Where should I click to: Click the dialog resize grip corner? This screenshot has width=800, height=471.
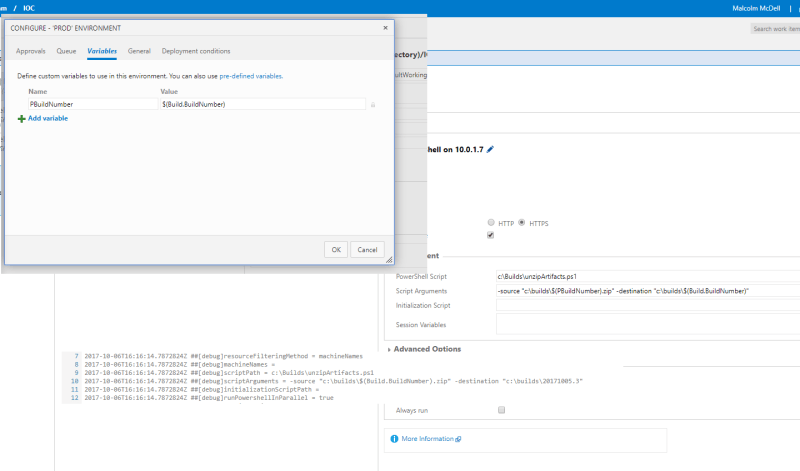(x=389, y=260)
